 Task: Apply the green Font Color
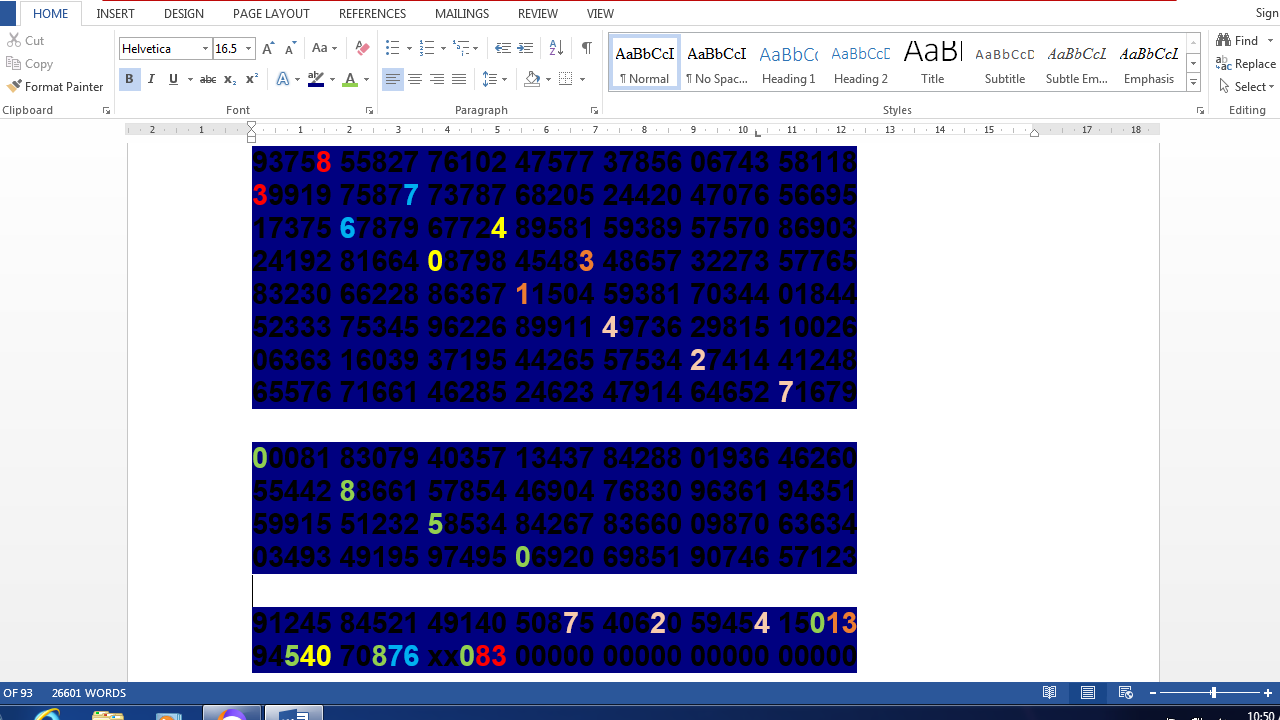tap(350, 79)
